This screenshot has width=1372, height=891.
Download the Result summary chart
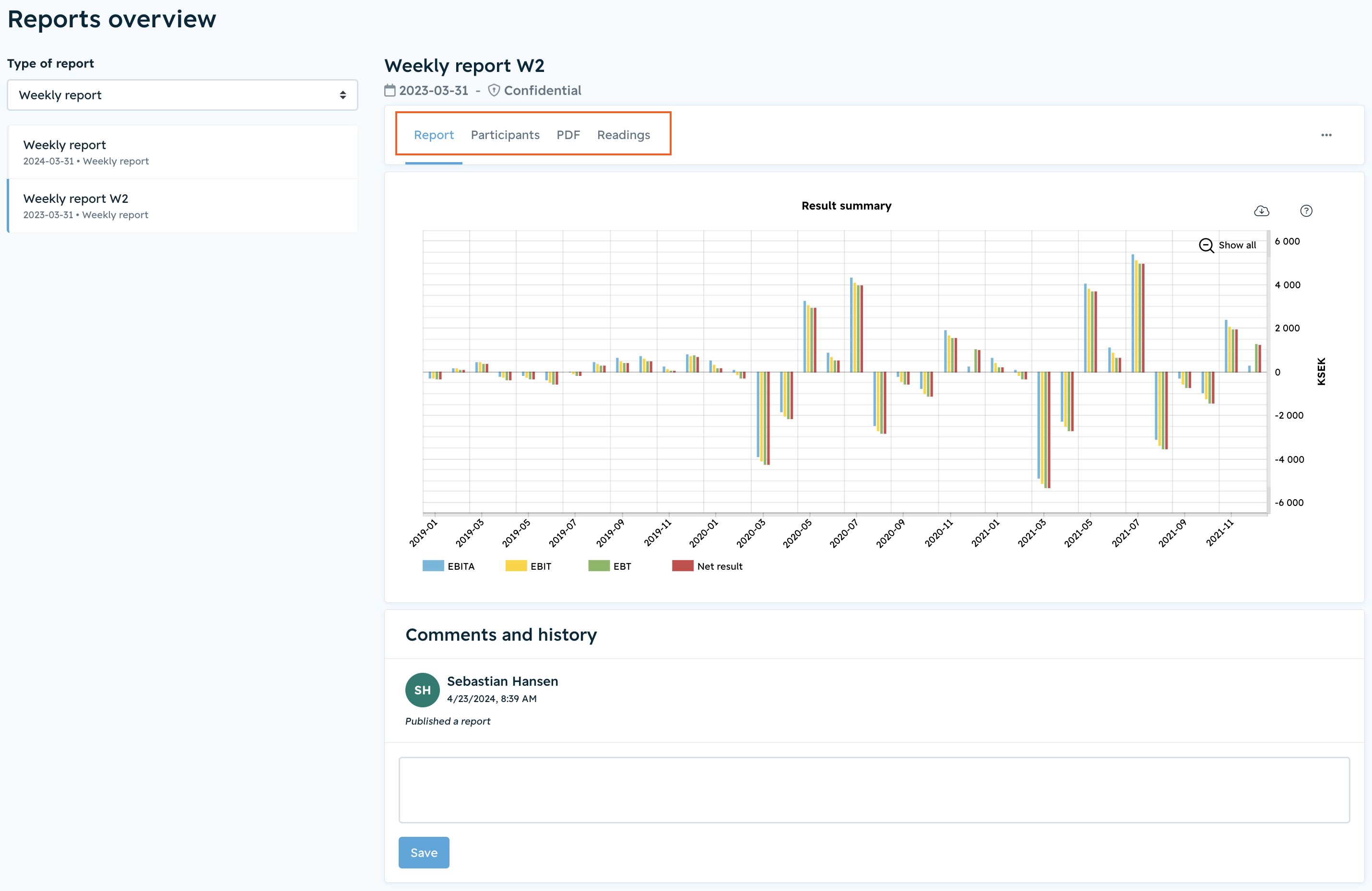[1261, 211]
